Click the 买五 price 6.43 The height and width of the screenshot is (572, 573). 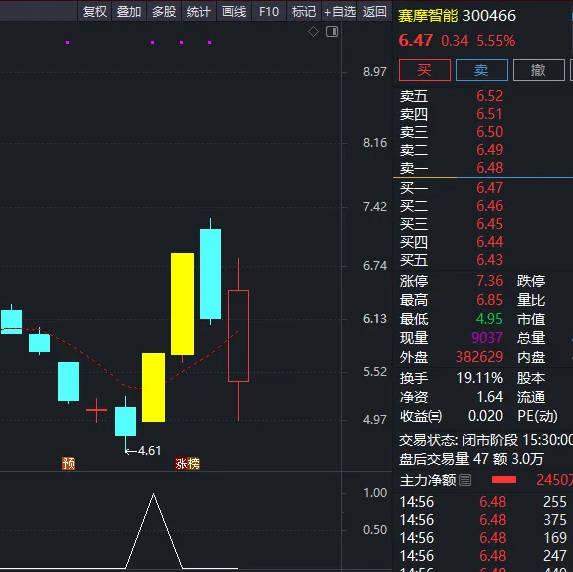pos(489,260)
